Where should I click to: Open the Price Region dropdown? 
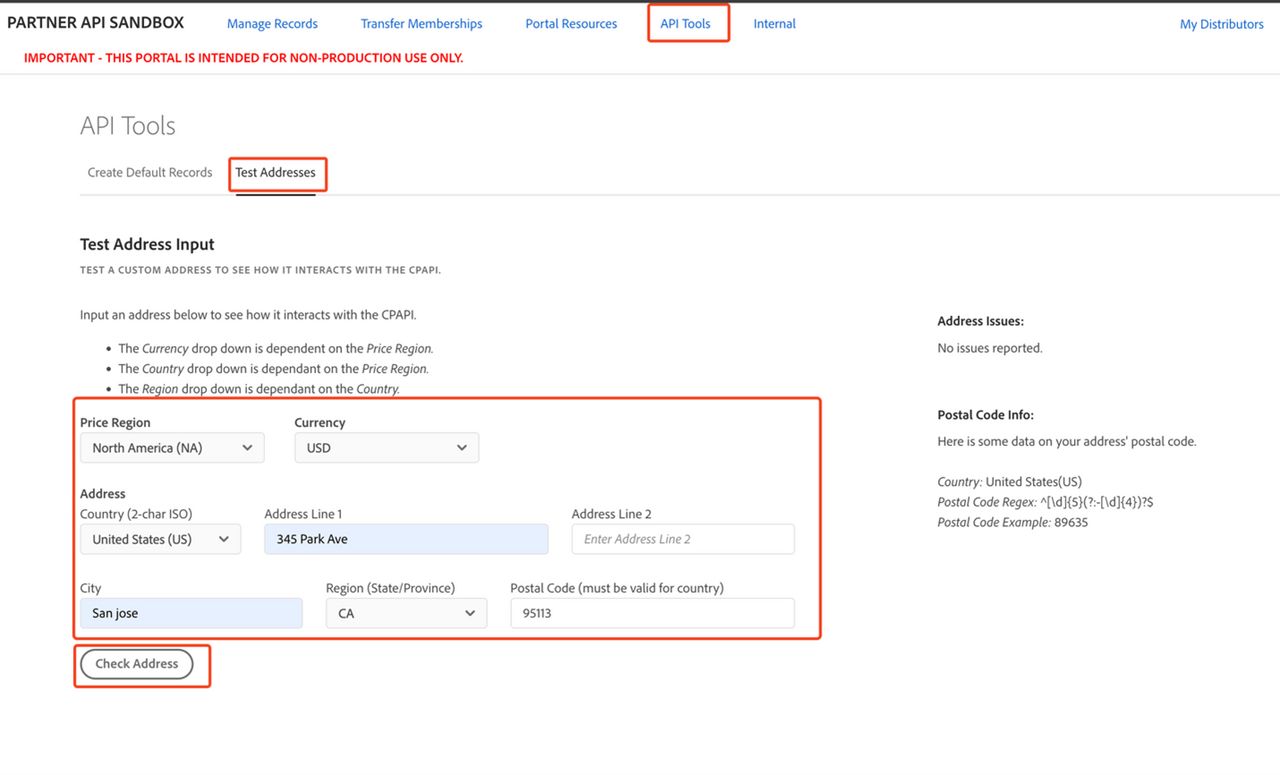click(x=172, y=448)
